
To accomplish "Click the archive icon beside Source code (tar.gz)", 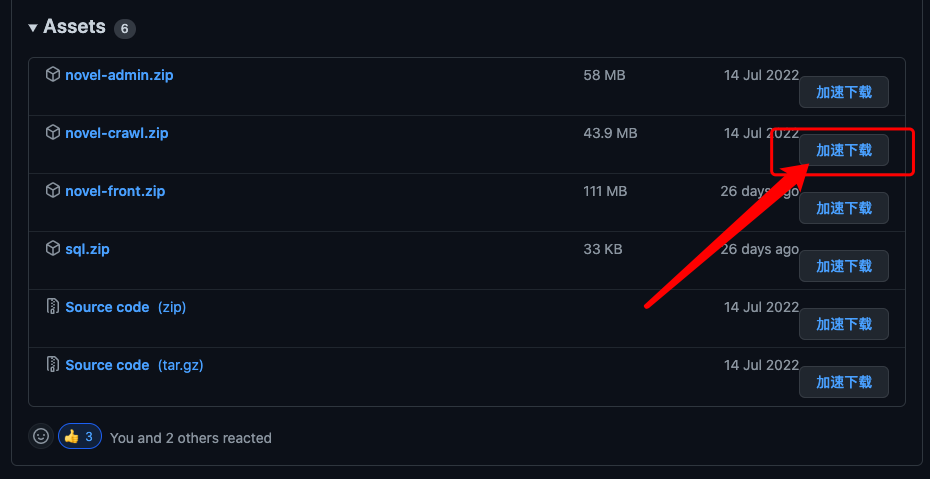I will point(53,365).
